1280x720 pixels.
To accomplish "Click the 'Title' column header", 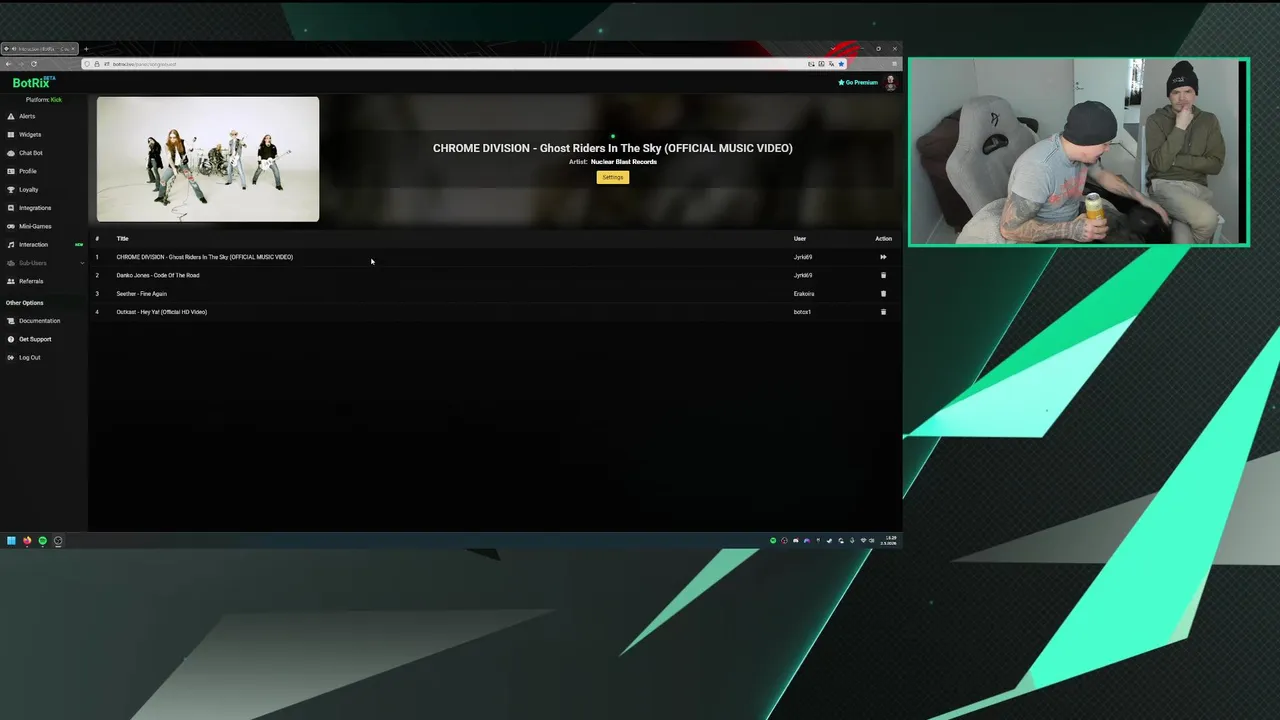I will click(122, 239).
